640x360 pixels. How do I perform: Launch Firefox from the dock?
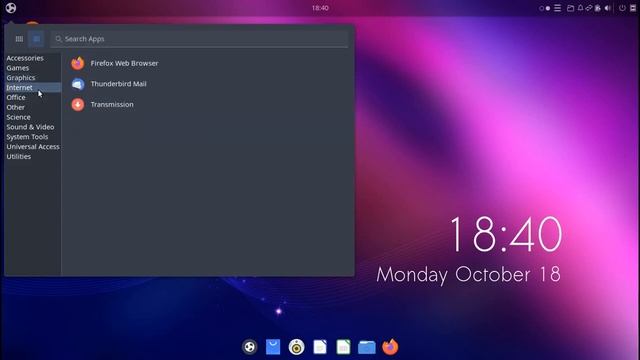(390, 347)
